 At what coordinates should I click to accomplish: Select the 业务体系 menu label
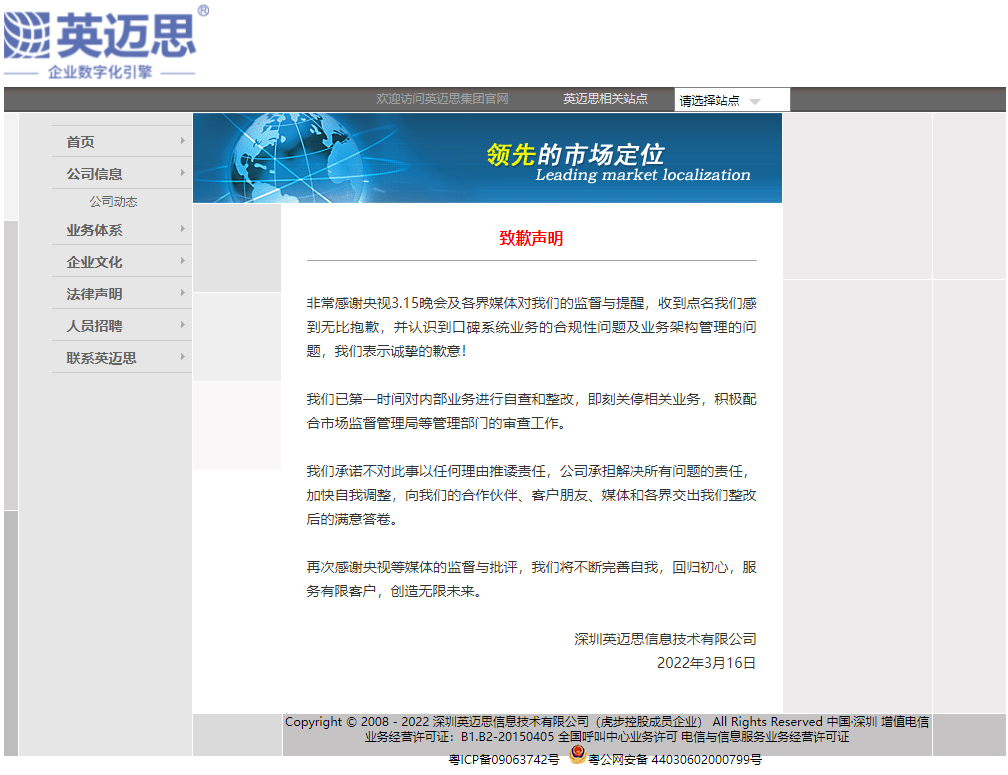[x=95, y=230]
